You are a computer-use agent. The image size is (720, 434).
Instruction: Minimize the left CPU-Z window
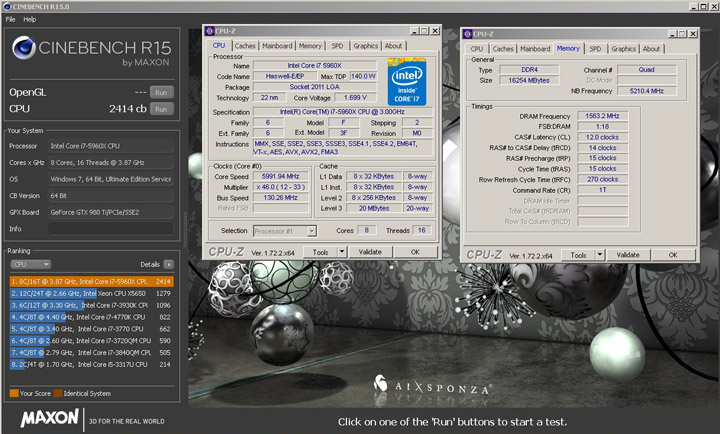[415, 31]
